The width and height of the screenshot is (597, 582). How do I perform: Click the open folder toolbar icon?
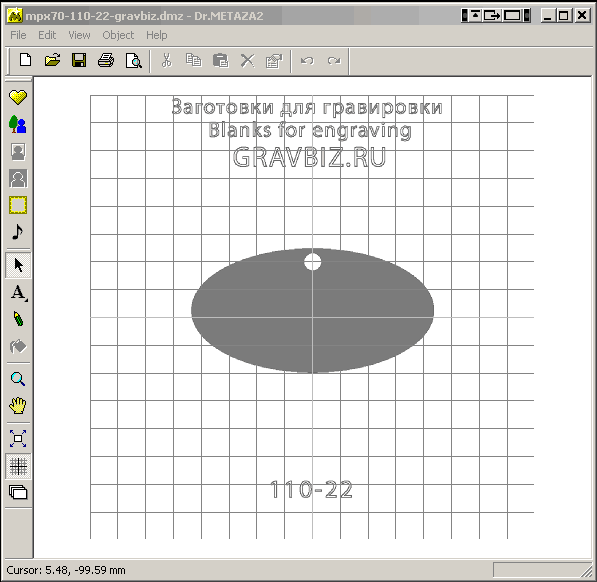[x=52, y=60]
